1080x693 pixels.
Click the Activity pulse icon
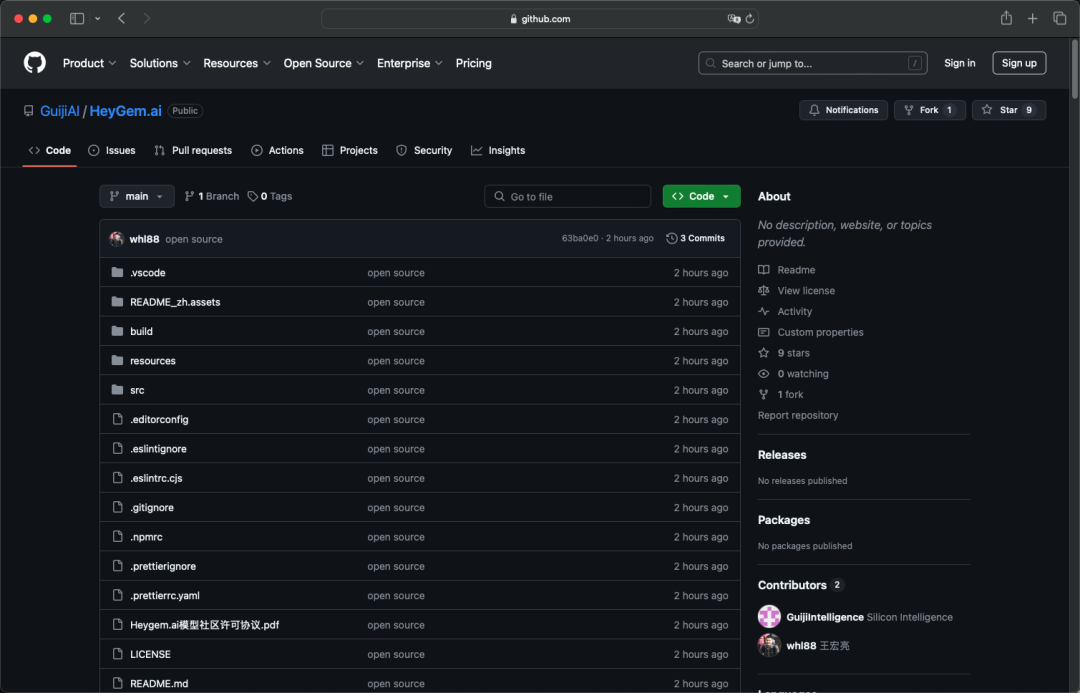click(x=763, y=311)
